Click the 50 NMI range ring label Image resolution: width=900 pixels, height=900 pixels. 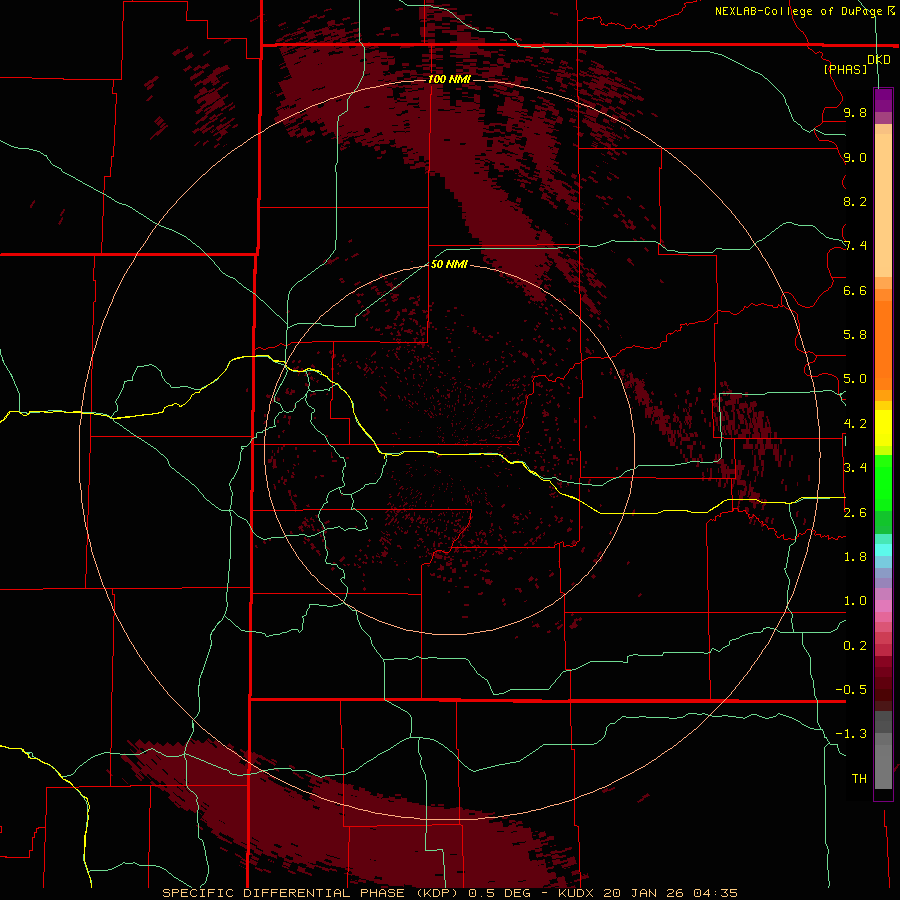449,264
